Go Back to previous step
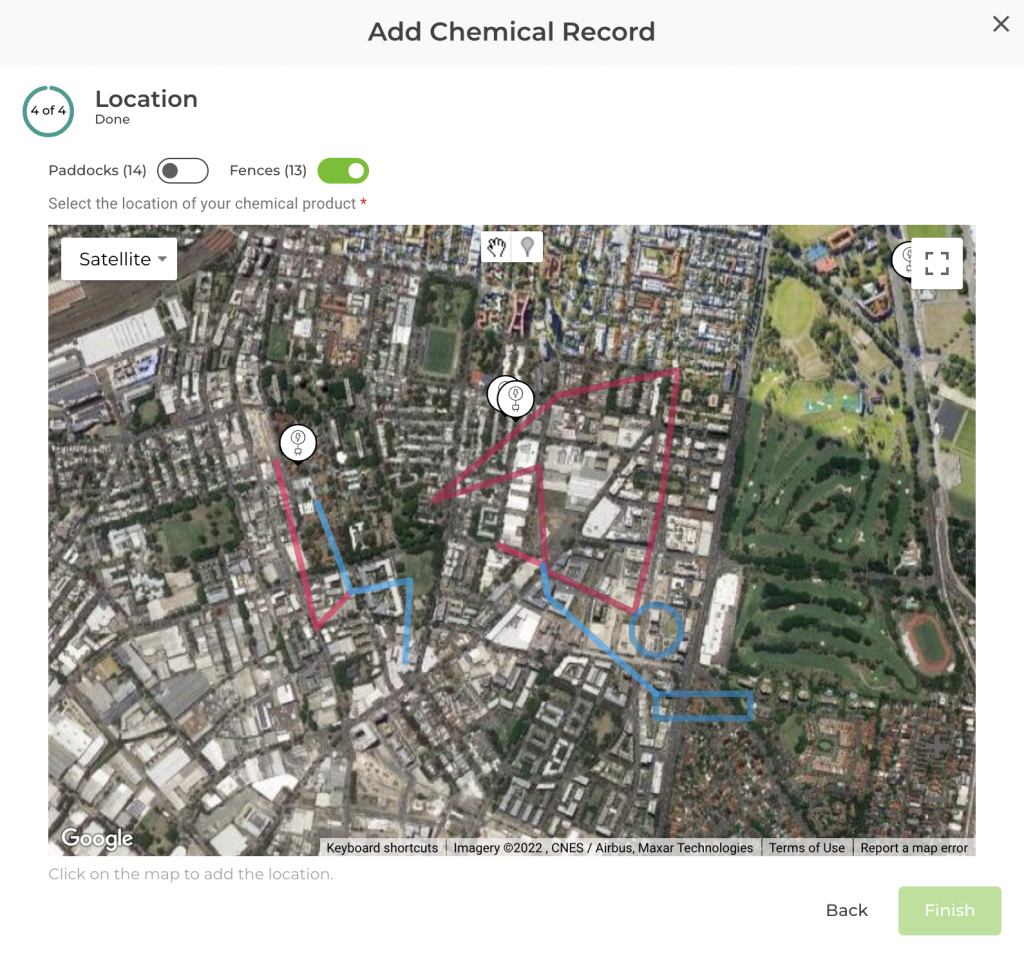1024x956 pixels. (x=846, y=910)
